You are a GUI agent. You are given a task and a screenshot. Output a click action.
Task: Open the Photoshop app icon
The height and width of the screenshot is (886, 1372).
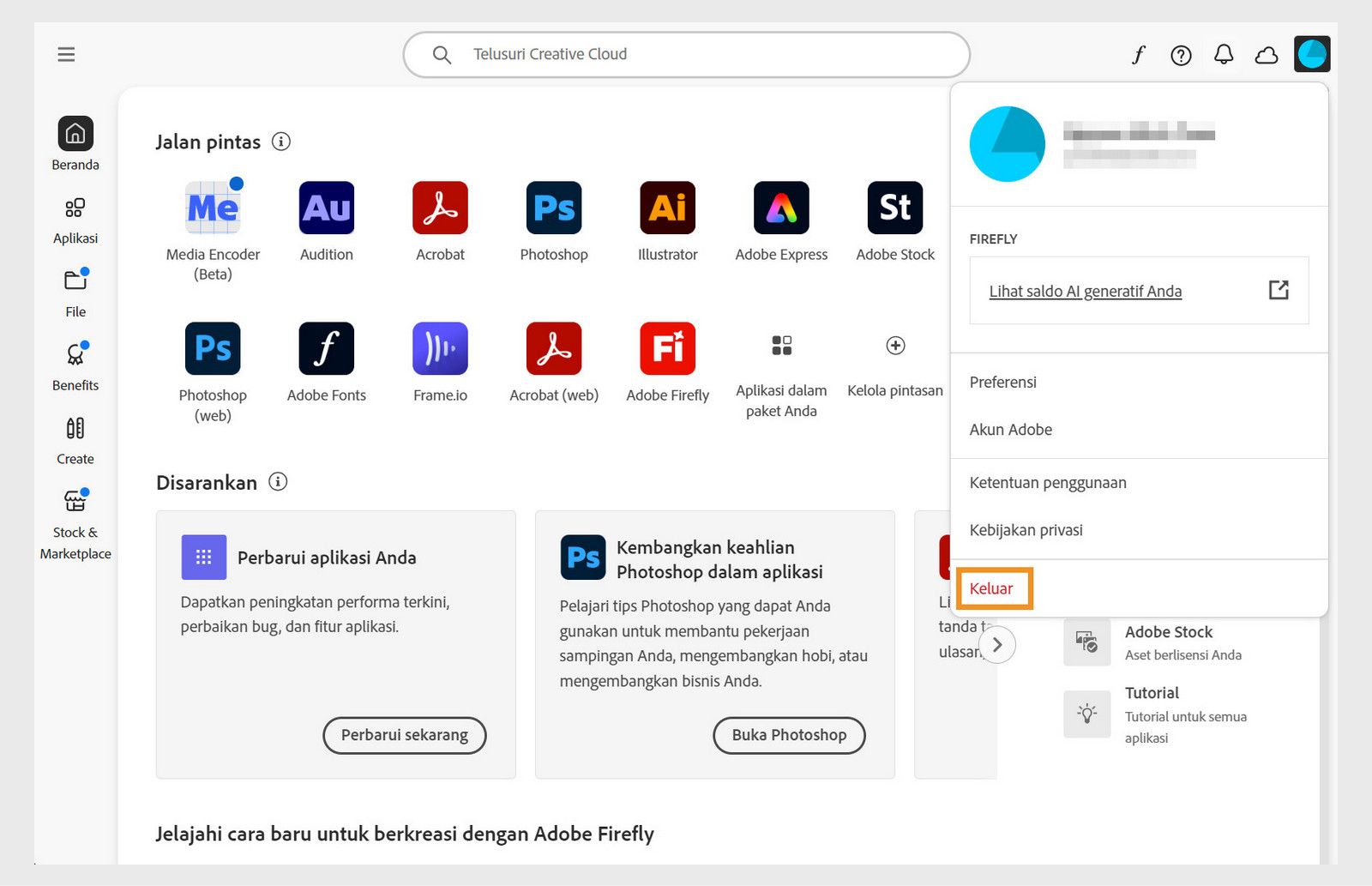tap(553, 207)
